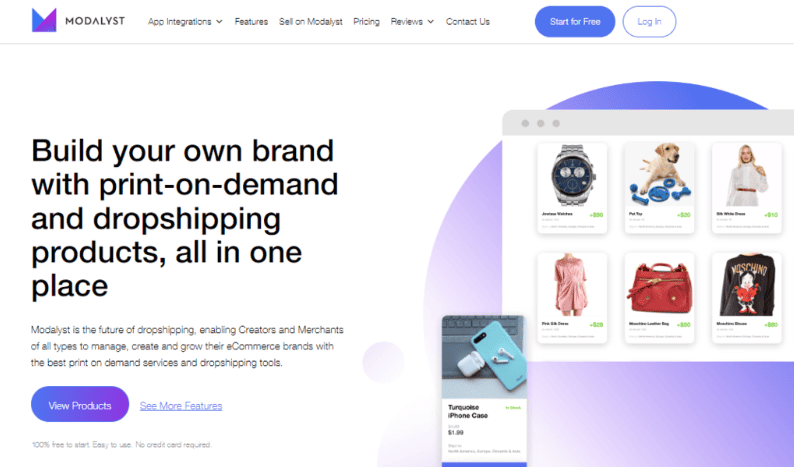Click the Modalyst logo icon
Viewport: 794px width, 467px height.
coord(44,20)
